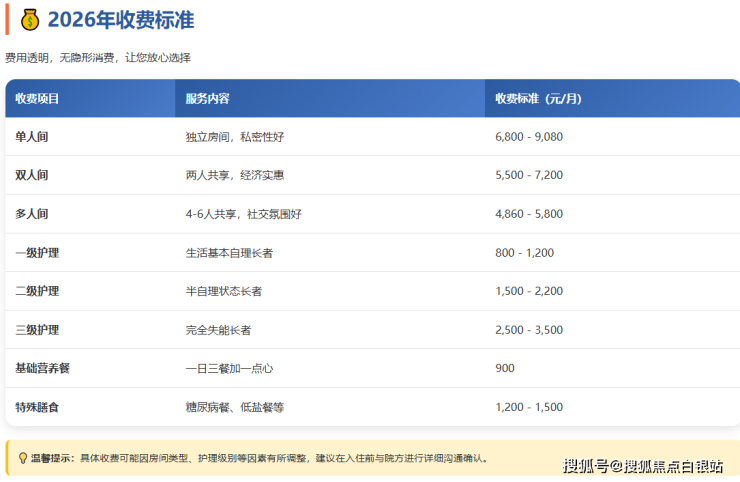Click the 温馨提示 bold label
The width and height of the screenshot is (740, 482).
tap(52, 458)
